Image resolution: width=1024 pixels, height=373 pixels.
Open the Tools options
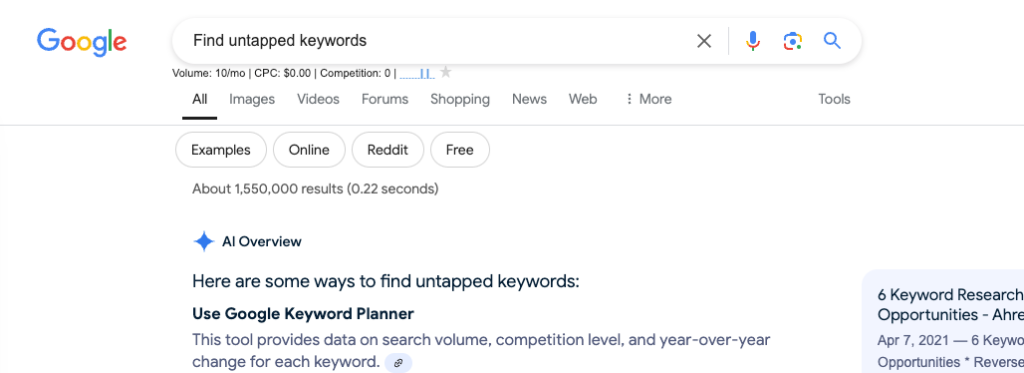point(834,99)
